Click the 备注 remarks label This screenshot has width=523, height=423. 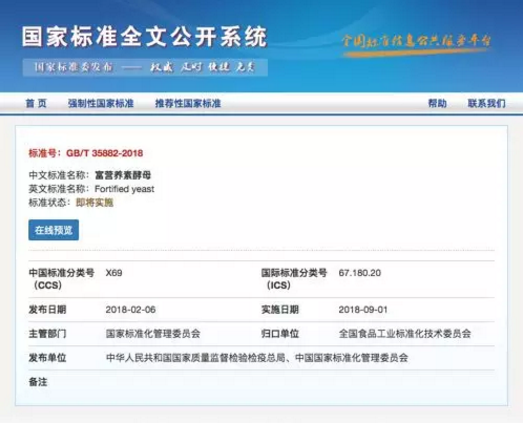pyautogui.click(x=38, y=382)
